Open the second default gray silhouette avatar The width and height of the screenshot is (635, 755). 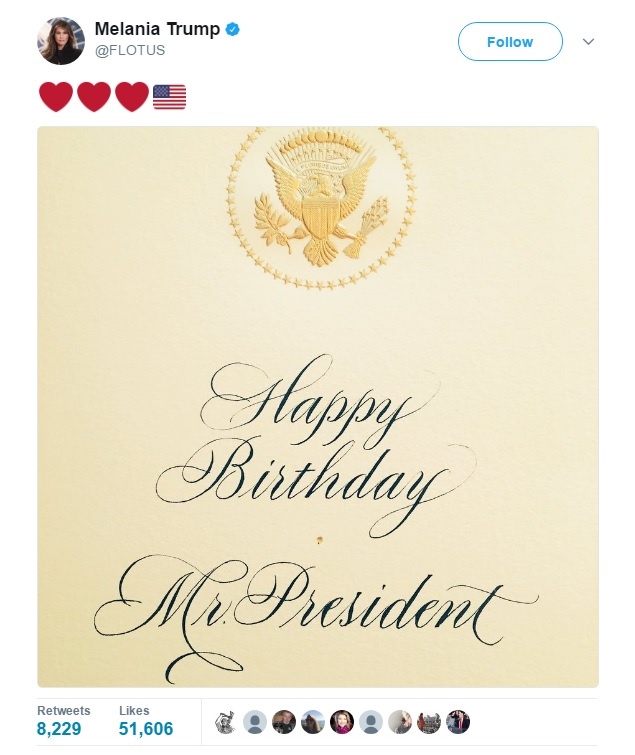[371, 722]
